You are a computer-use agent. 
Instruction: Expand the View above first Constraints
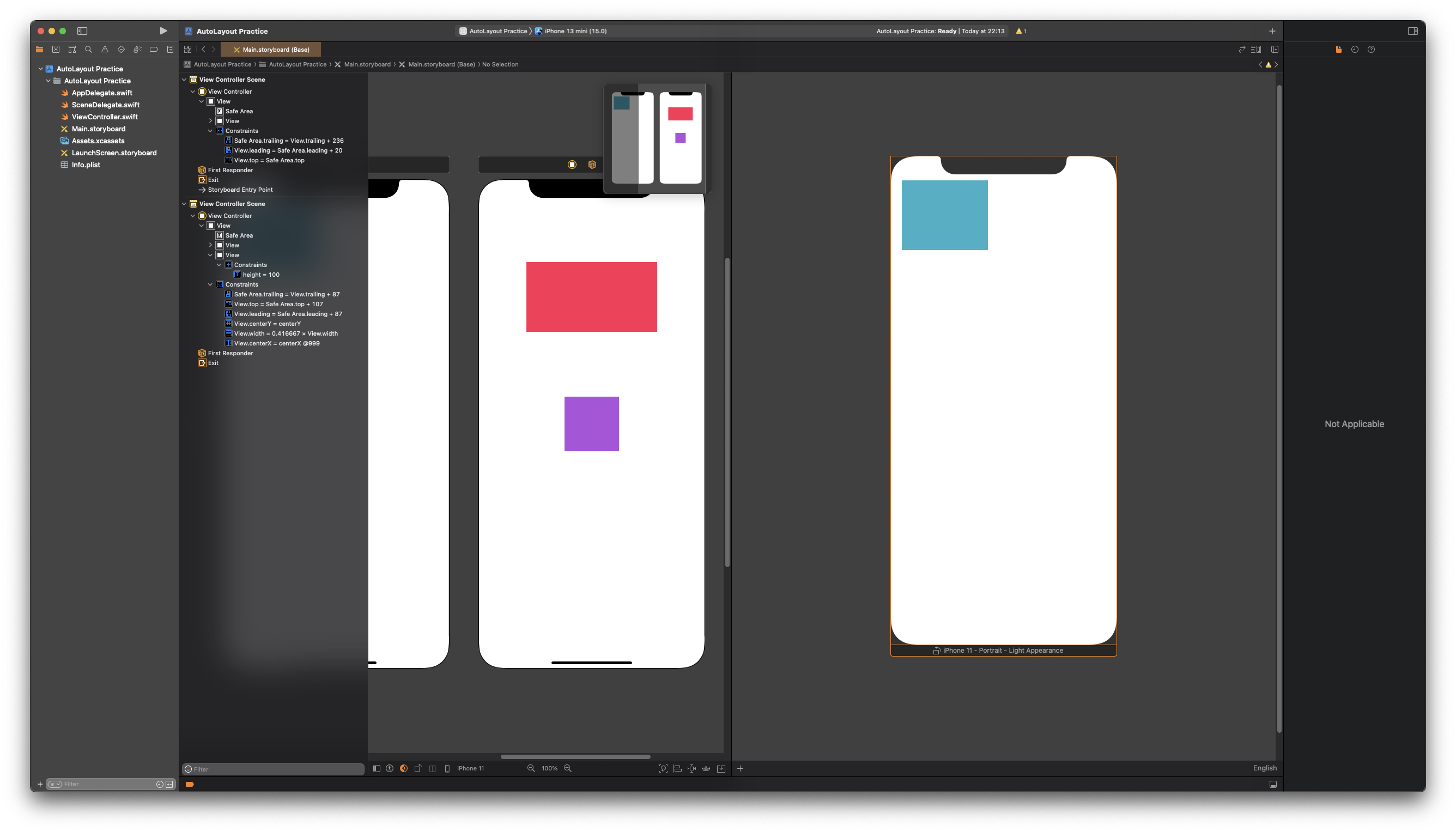(x=210, y=121)
